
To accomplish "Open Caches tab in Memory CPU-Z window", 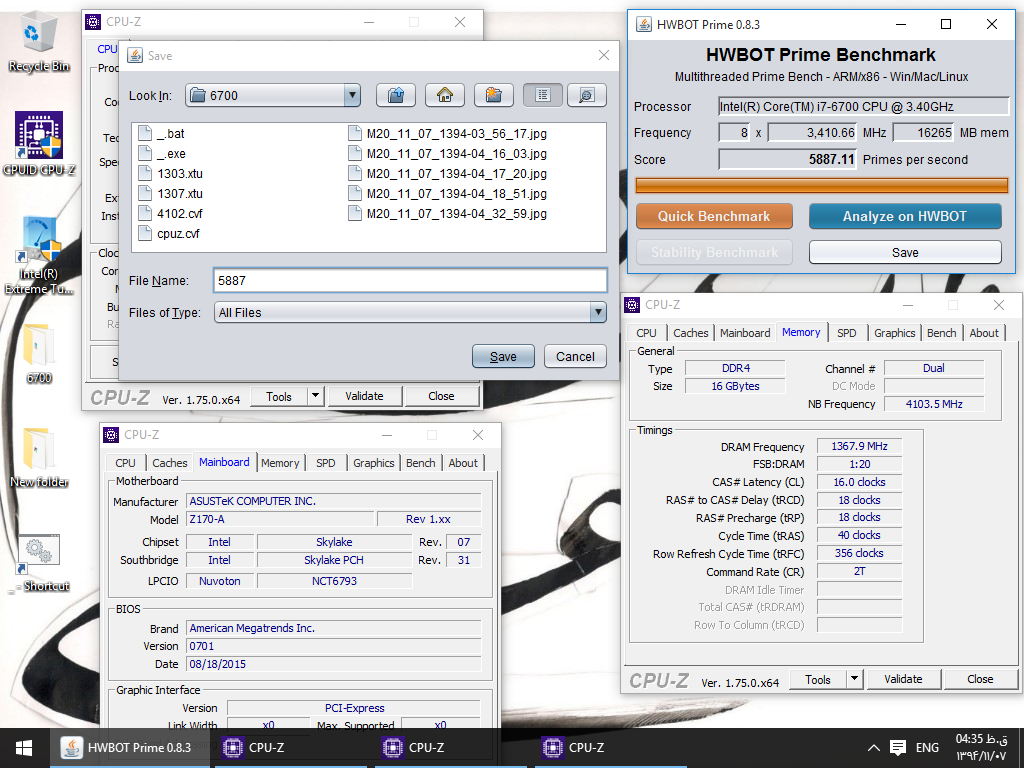I will click(690, 333).
